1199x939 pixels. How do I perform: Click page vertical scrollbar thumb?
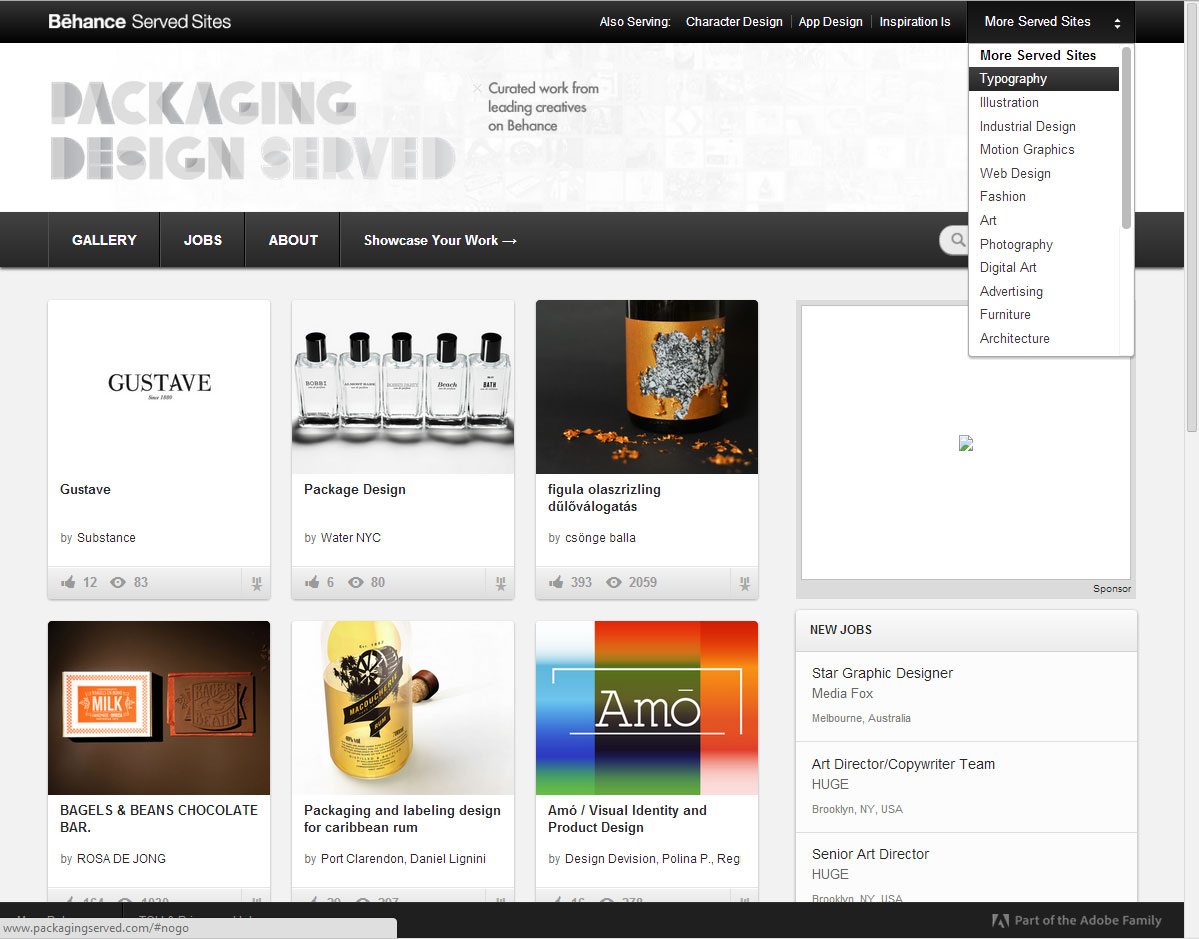1191,218
